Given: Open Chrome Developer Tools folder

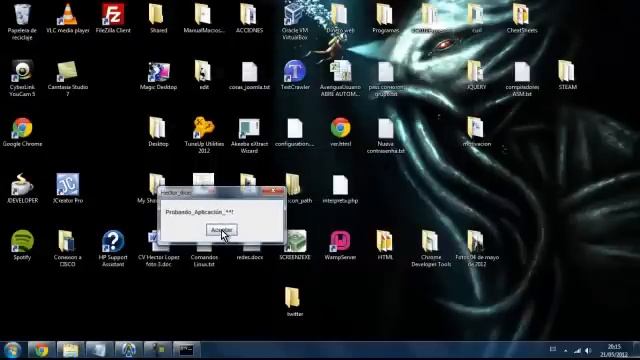Looking at the screenshot, I should tap(431, 248).
